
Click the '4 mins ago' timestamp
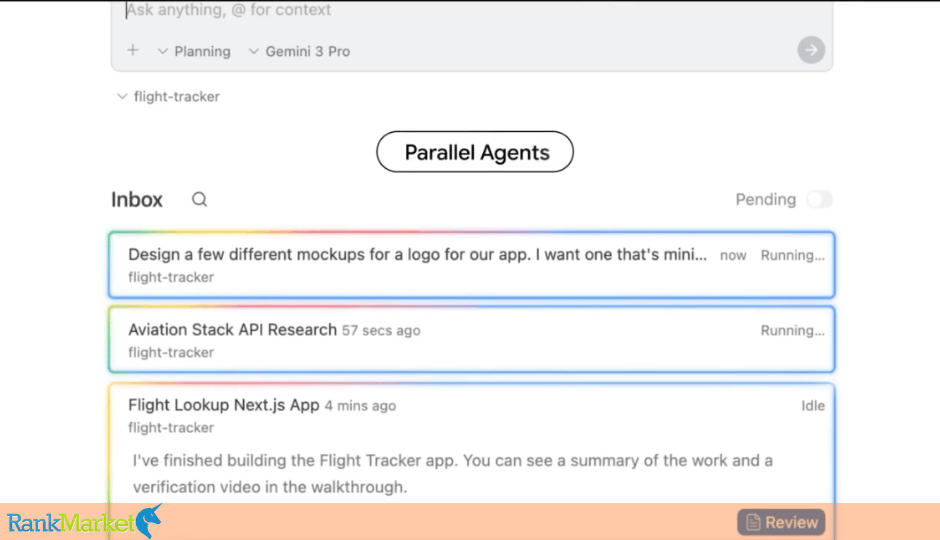[360, 406]
